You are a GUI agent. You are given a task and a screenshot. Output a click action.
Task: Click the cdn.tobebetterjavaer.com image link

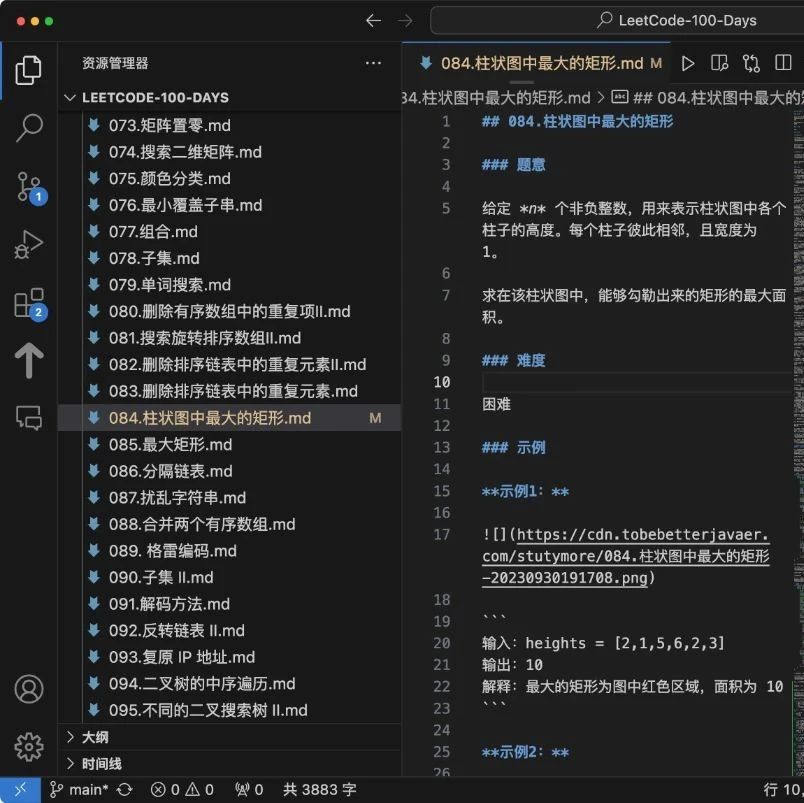coord(626,556)
